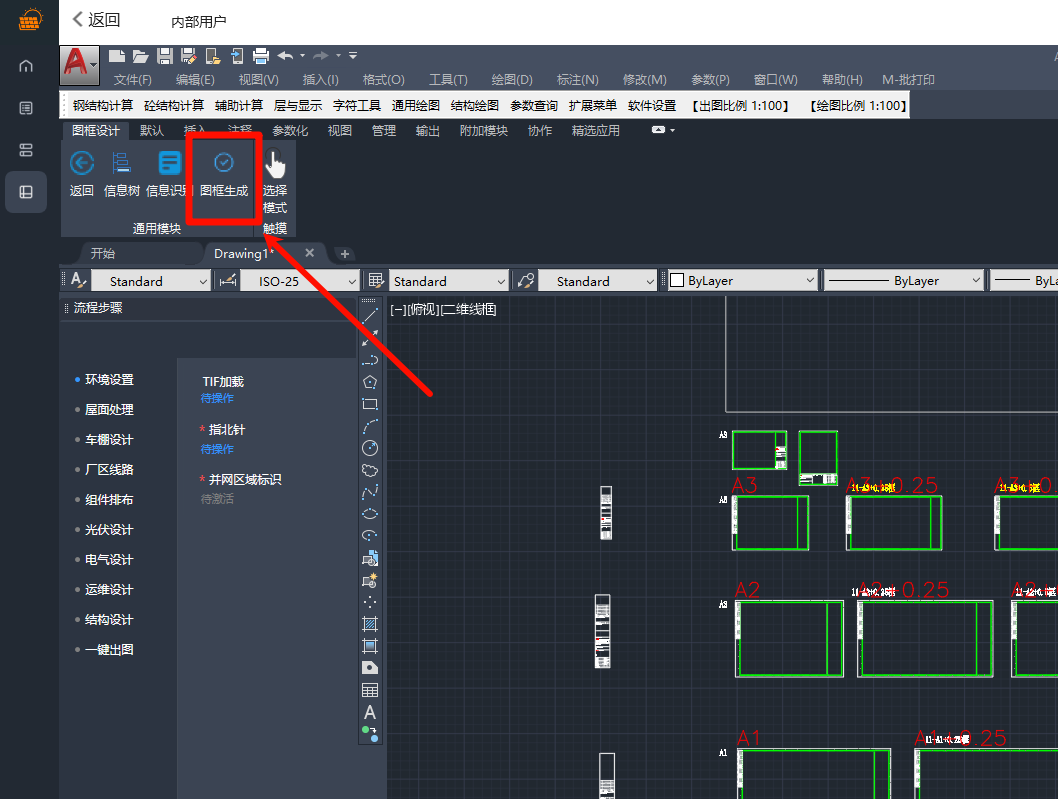Screen dimensions: 1058x799
Task: Open the 信息树 tool in the ribbon
Action: 122,173
